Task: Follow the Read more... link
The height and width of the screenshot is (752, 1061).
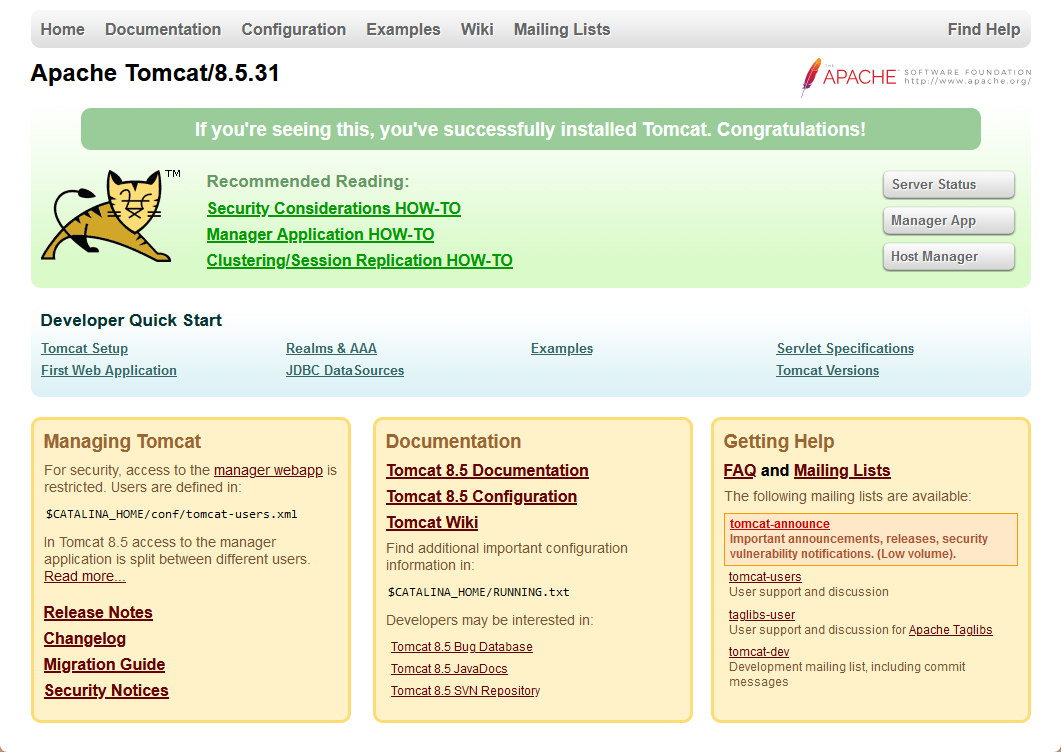Action: click(85, 577)
